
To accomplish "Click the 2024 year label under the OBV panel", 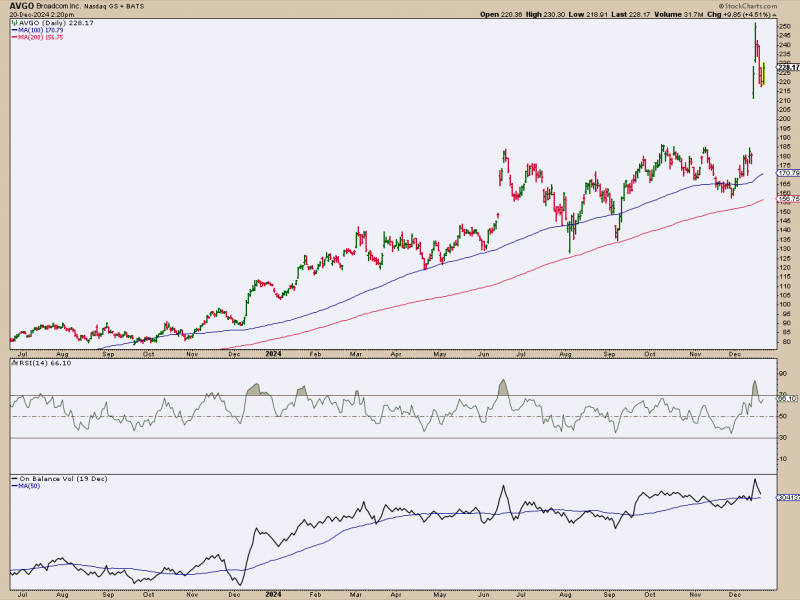I will click(x=273, y=594).
